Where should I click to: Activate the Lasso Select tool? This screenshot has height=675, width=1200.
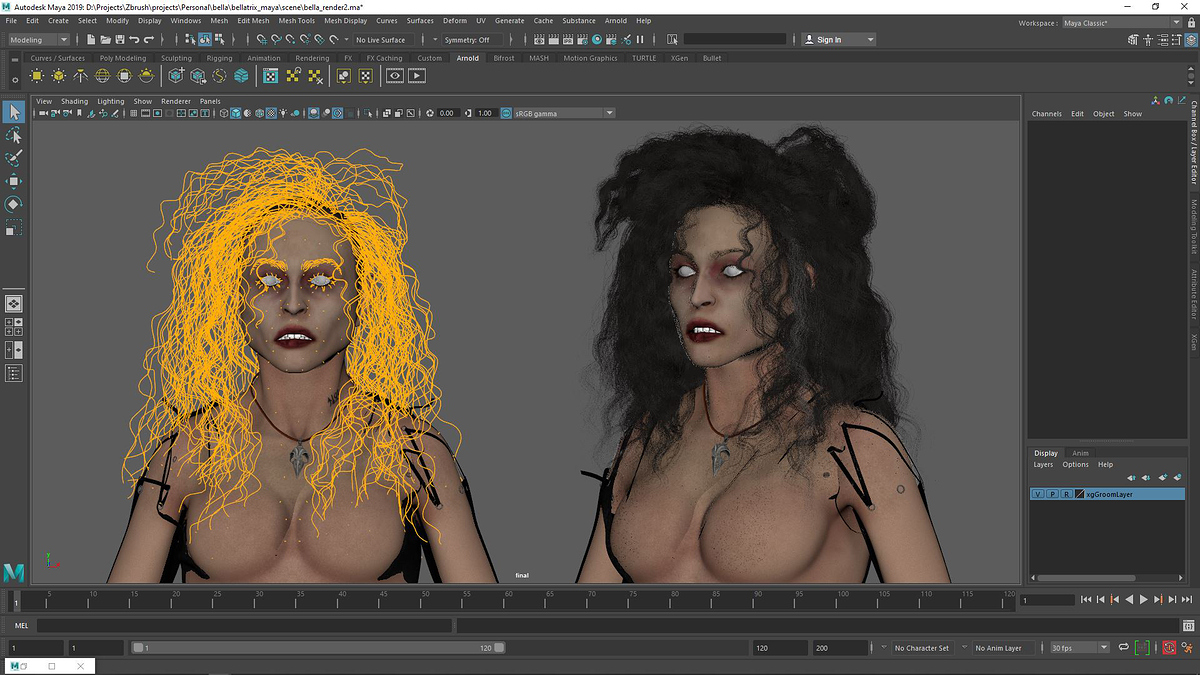(x=14, y=135)
